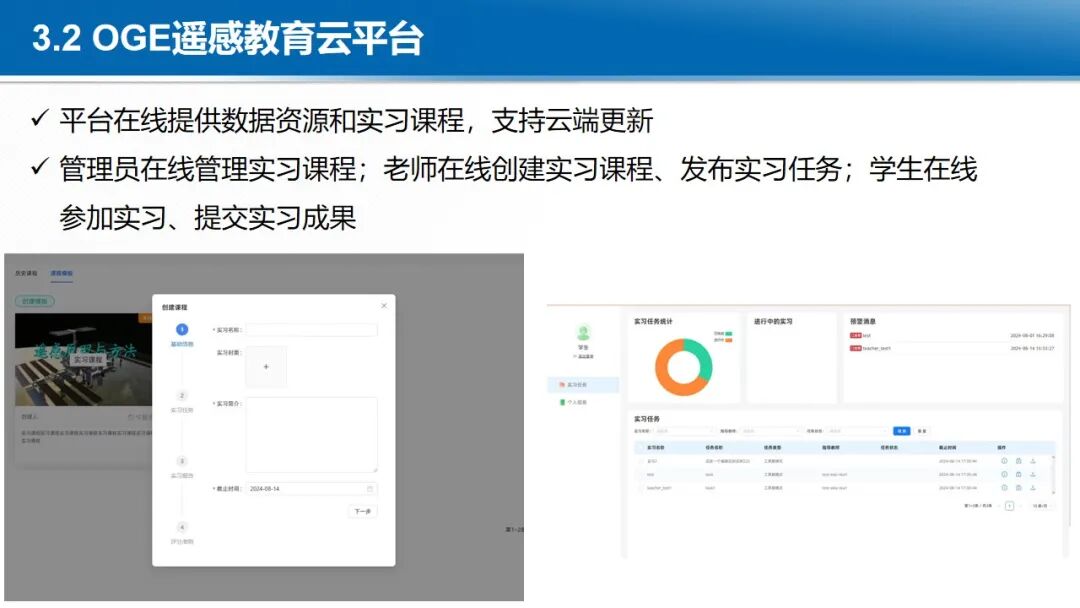This screenshot has width=1080, height=608.
Task: Tick the checkbox of the teacher_test1 row
Action: click(640, 488)
